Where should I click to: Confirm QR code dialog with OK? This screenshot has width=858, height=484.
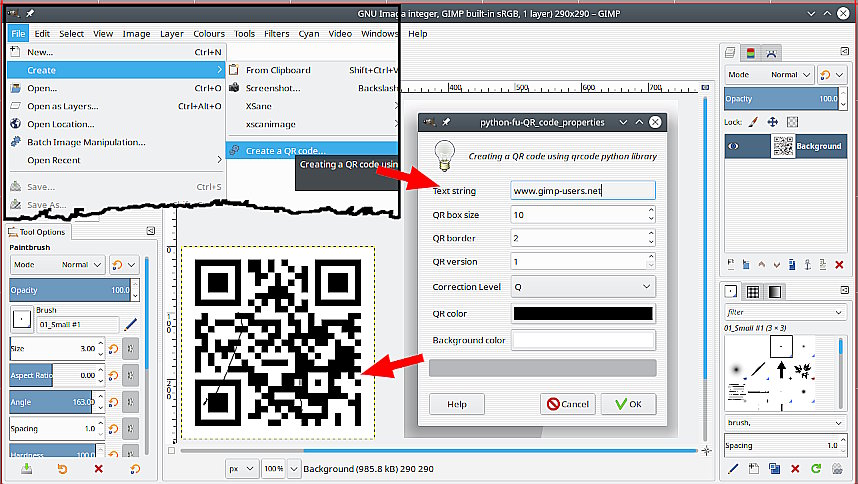click(x=628, y=404)
